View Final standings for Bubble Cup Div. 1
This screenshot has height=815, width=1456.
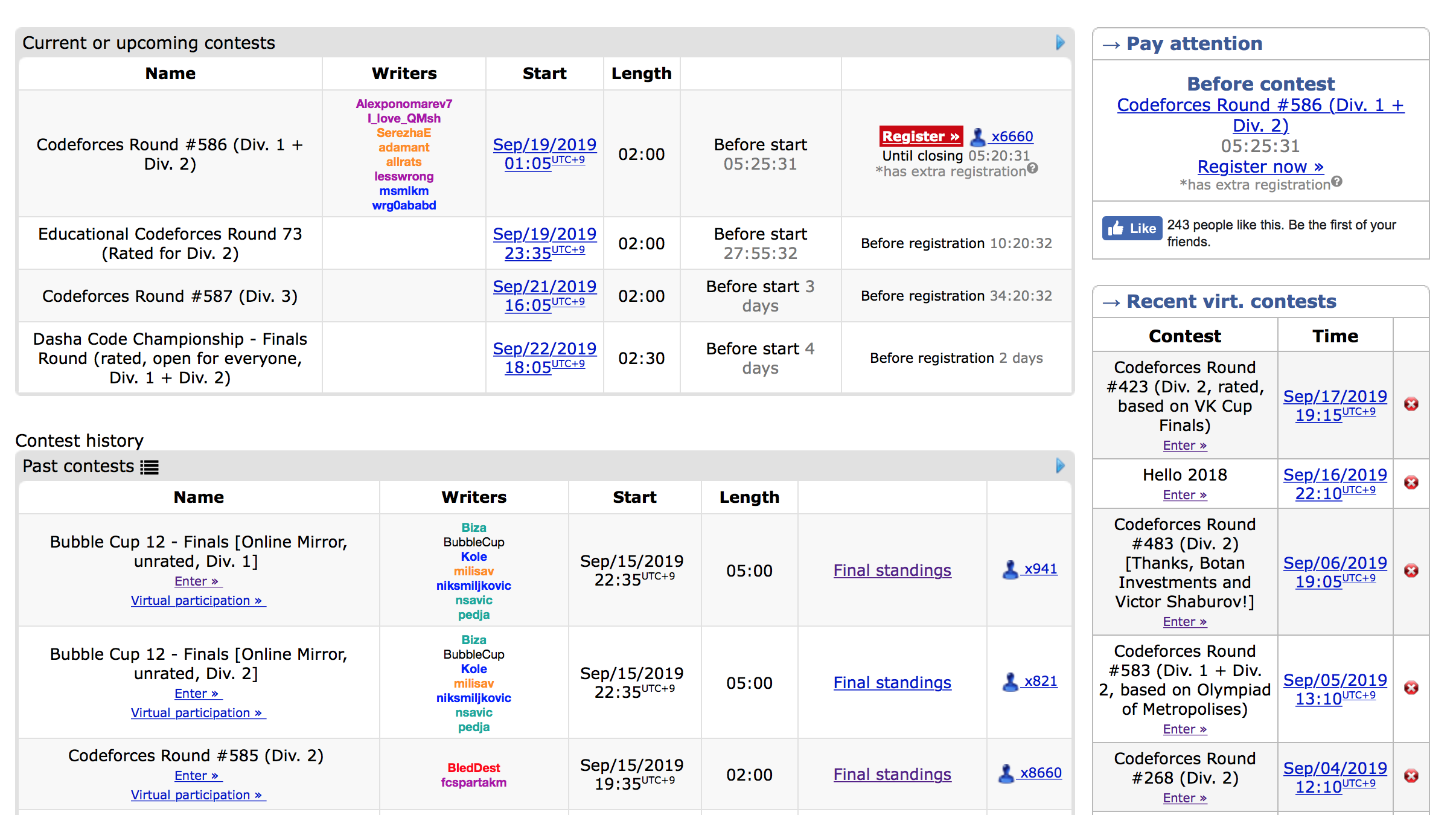click(892, 570)
